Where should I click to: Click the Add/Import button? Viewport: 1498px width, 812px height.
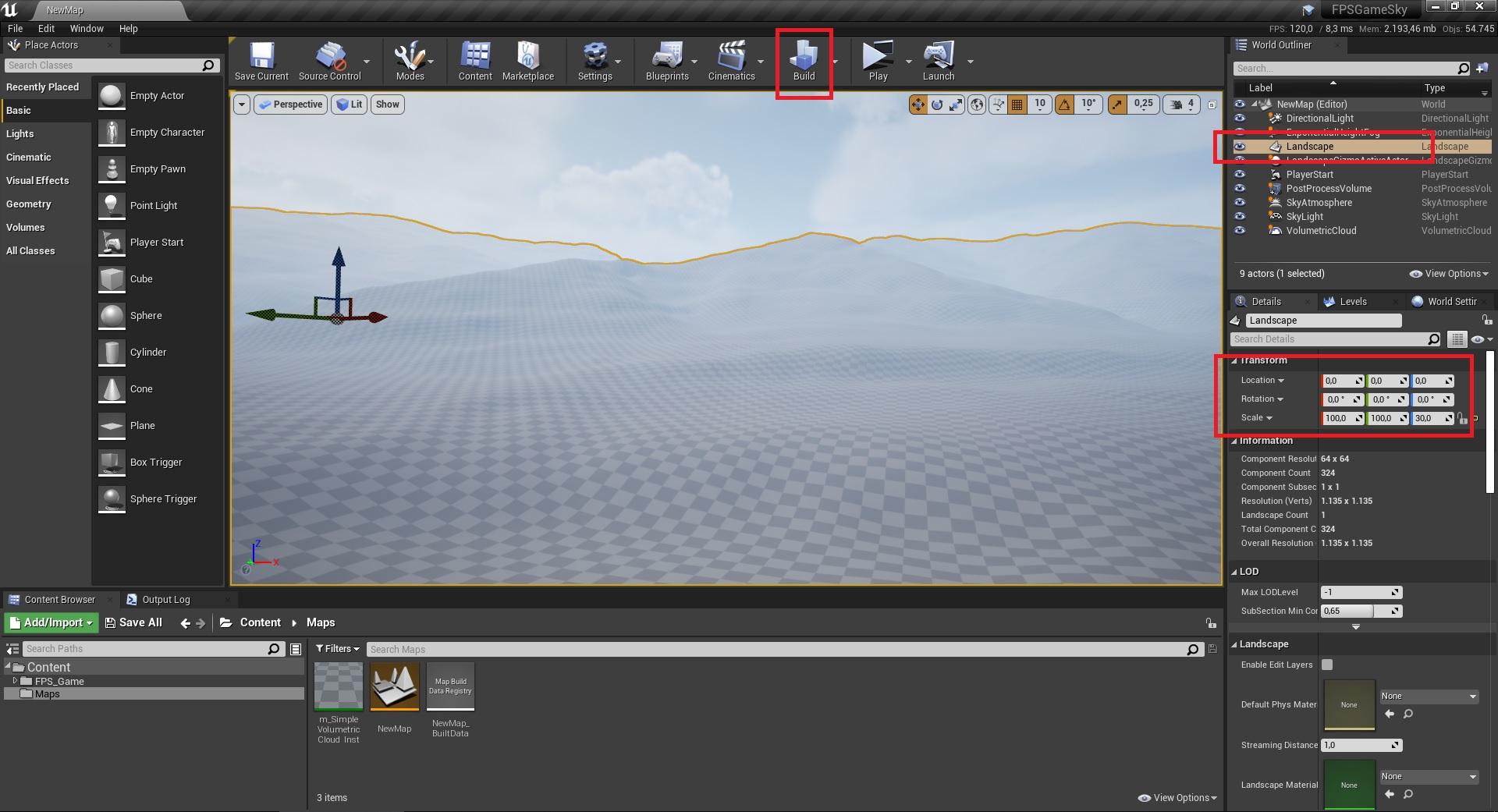pyautogui.click(x=51, y=622)
